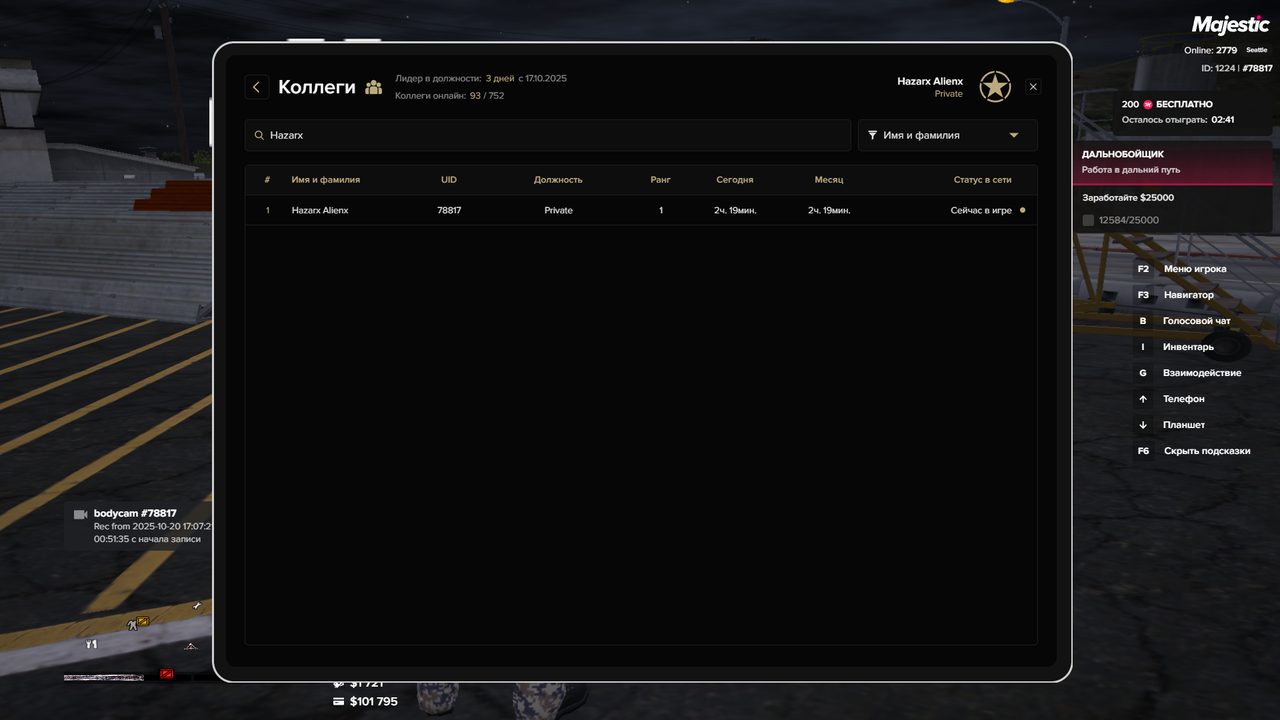The width and height of the screenshot is (1280, 720).
Task: Click the filter funnel icon
Action: [873, 135]
